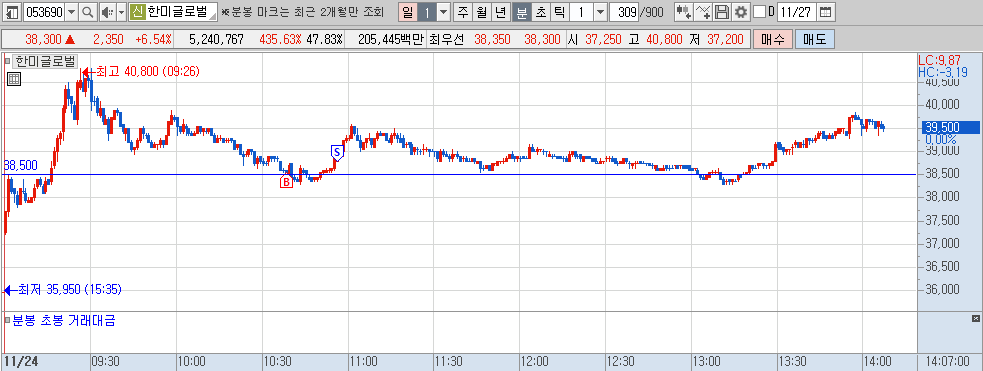Click the add line indicator icon
The height and width of the screenshot is (371, 983).
tap(703, 11)
